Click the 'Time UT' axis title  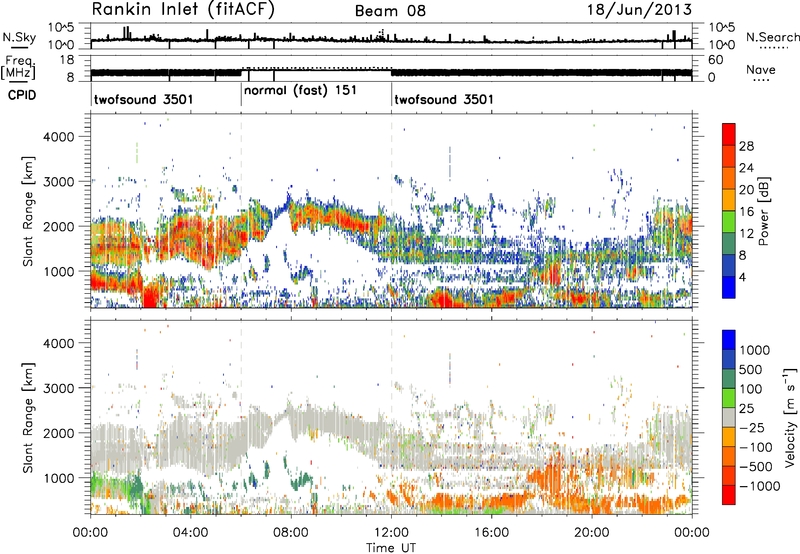pyautogui.click(x=391, y=548)
